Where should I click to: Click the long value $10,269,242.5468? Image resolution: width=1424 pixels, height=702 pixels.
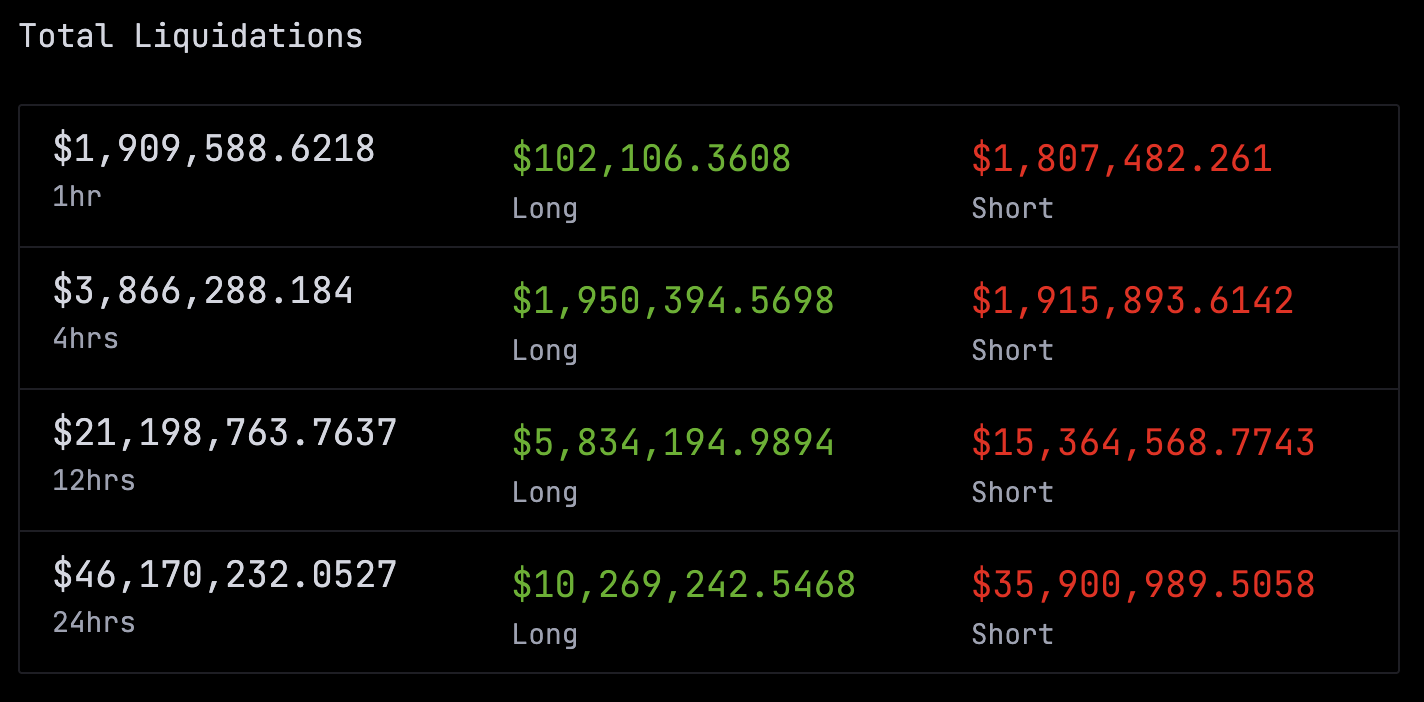(x=684, y=585)
